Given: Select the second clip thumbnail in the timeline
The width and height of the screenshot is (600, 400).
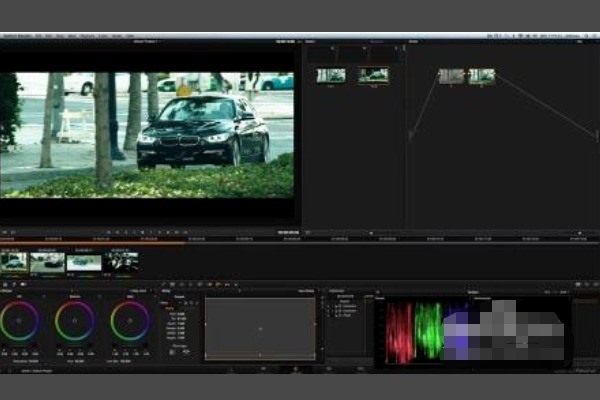Looking at the screenshot, I should click(x=47, y=262).
